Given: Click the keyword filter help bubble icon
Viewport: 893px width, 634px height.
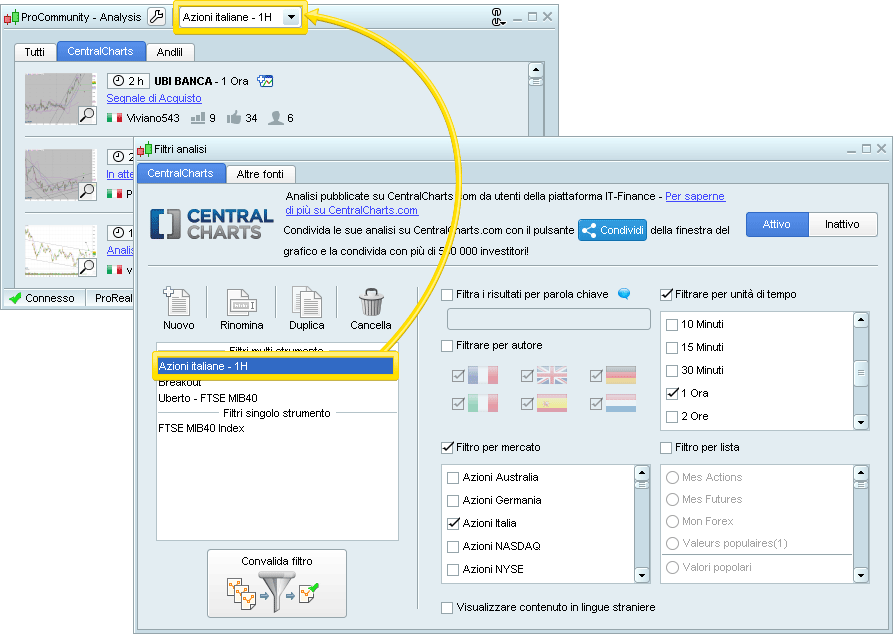Looking at the screenshot, I should point(624,294).
